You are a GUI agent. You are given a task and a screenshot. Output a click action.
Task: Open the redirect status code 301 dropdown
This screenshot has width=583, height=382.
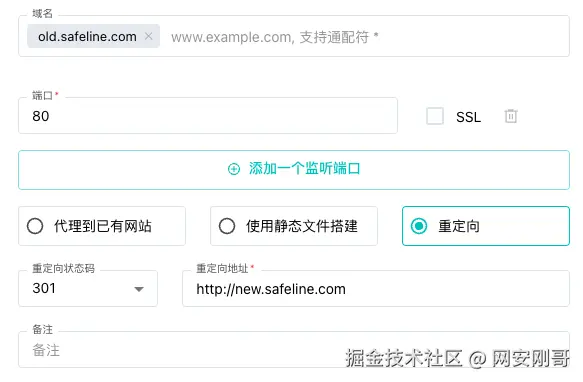pos(88,289)
